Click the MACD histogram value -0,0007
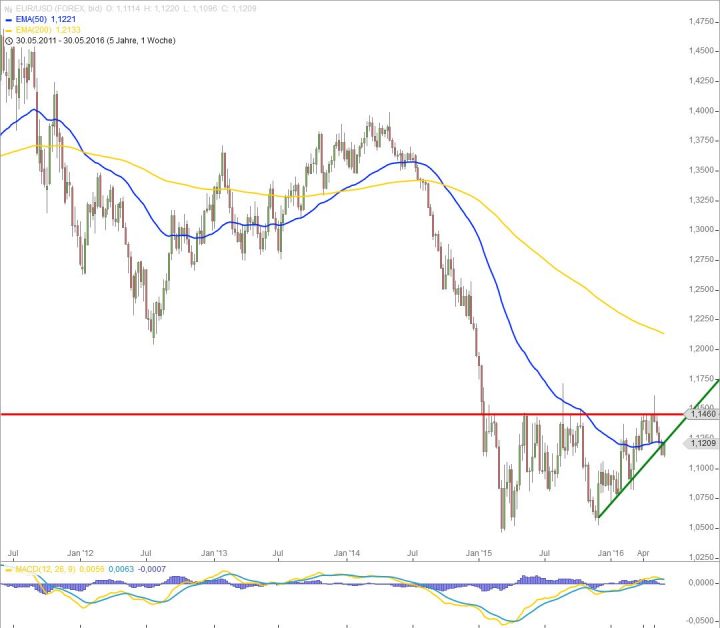Viewport: 720px width, 628px height. coord(152,569)
